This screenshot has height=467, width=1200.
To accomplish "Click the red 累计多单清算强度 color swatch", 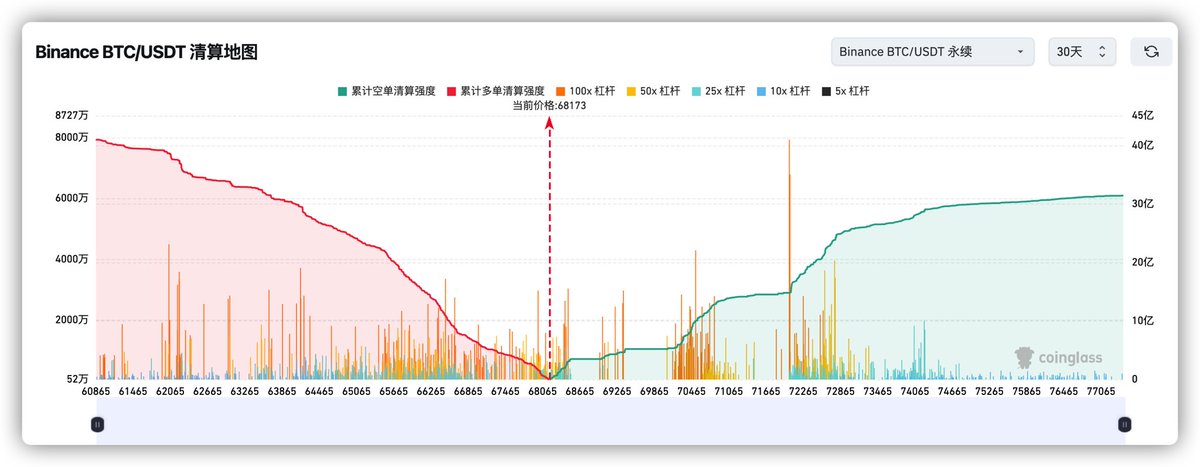I will point(452,91).
